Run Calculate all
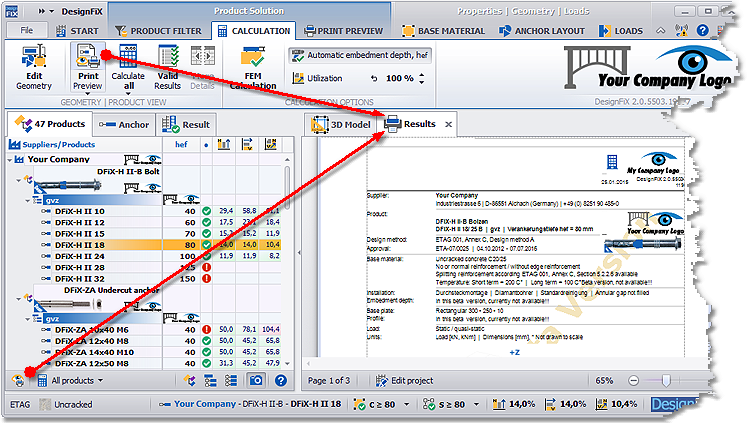 coord(128,67)
